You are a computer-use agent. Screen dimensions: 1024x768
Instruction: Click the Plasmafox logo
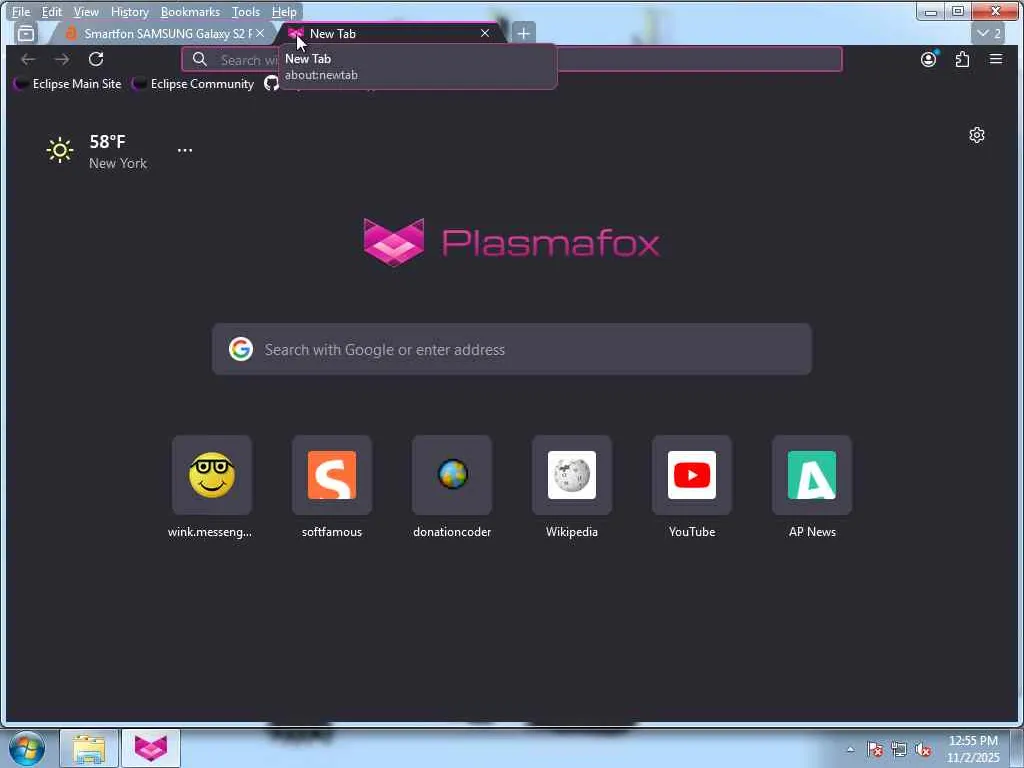(511, 242)
